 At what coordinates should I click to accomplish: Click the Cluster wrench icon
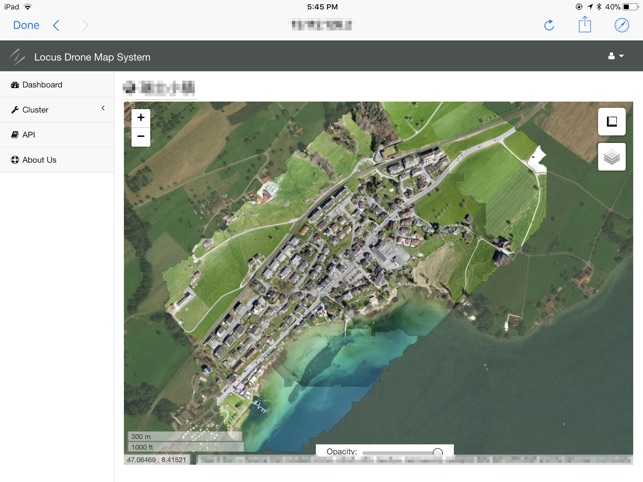(15, 110)
